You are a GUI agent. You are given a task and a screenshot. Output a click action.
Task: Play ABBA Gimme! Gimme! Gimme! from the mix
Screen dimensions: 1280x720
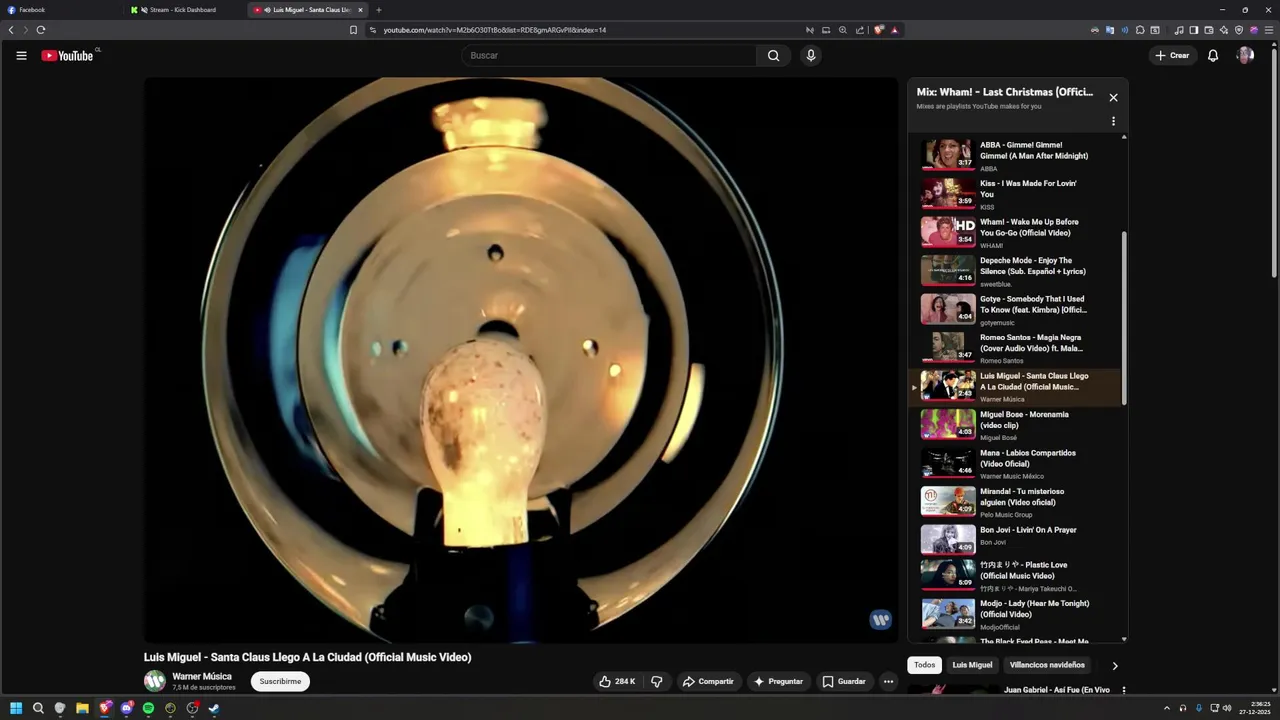point(1014,155)
